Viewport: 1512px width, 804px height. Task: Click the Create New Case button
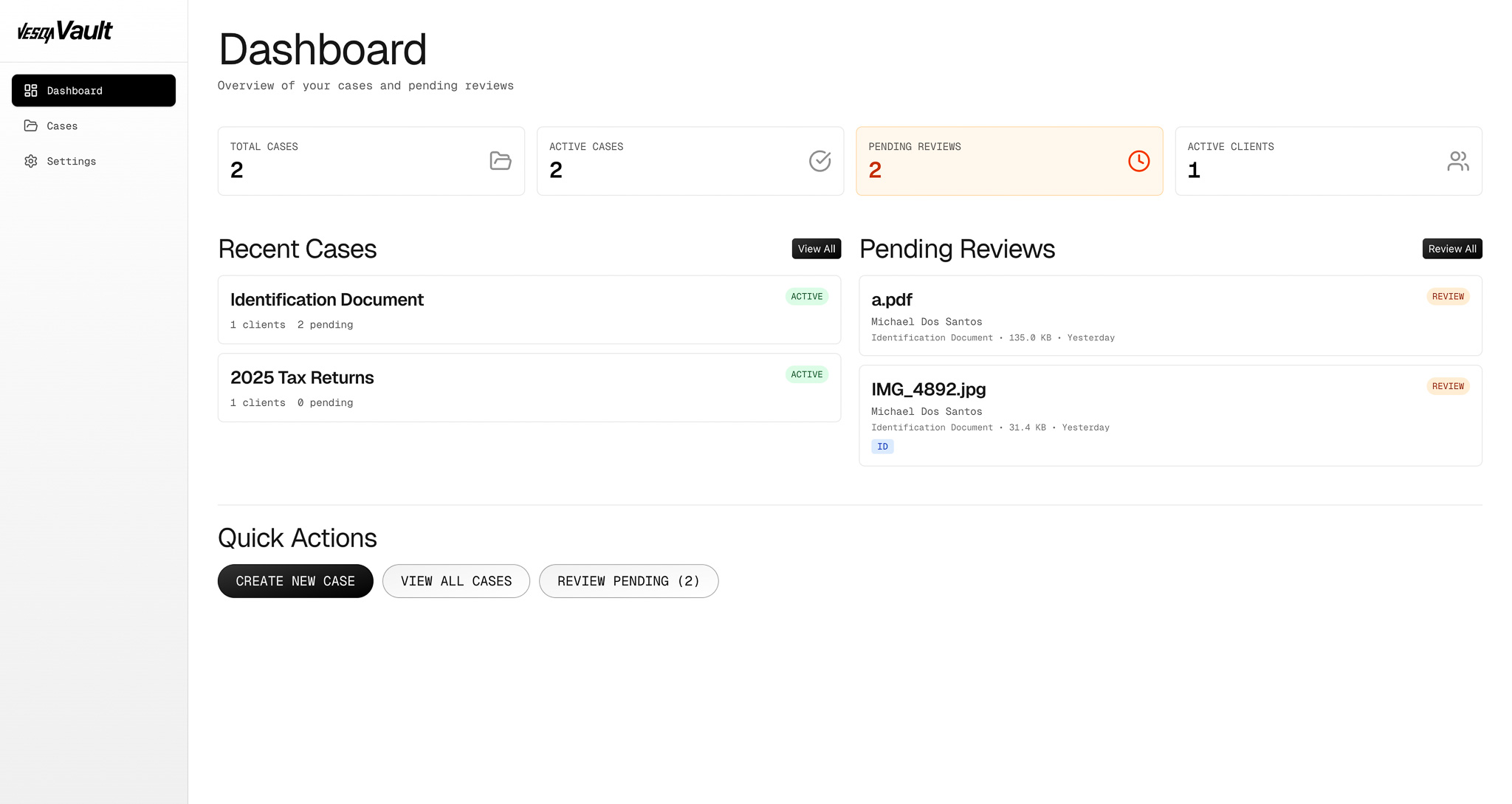(295, 581)
